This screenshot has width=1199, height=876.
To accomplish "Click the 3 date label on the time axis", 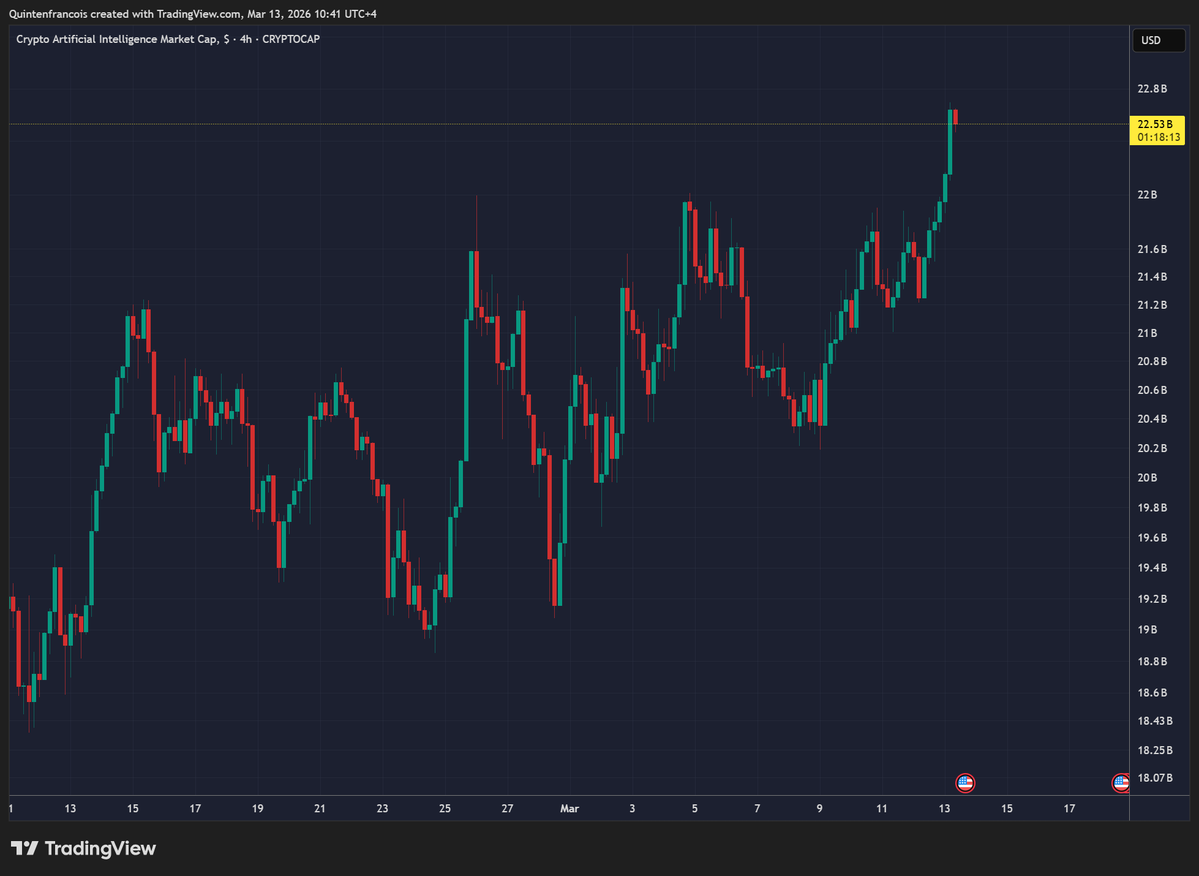I will (632, 808).
